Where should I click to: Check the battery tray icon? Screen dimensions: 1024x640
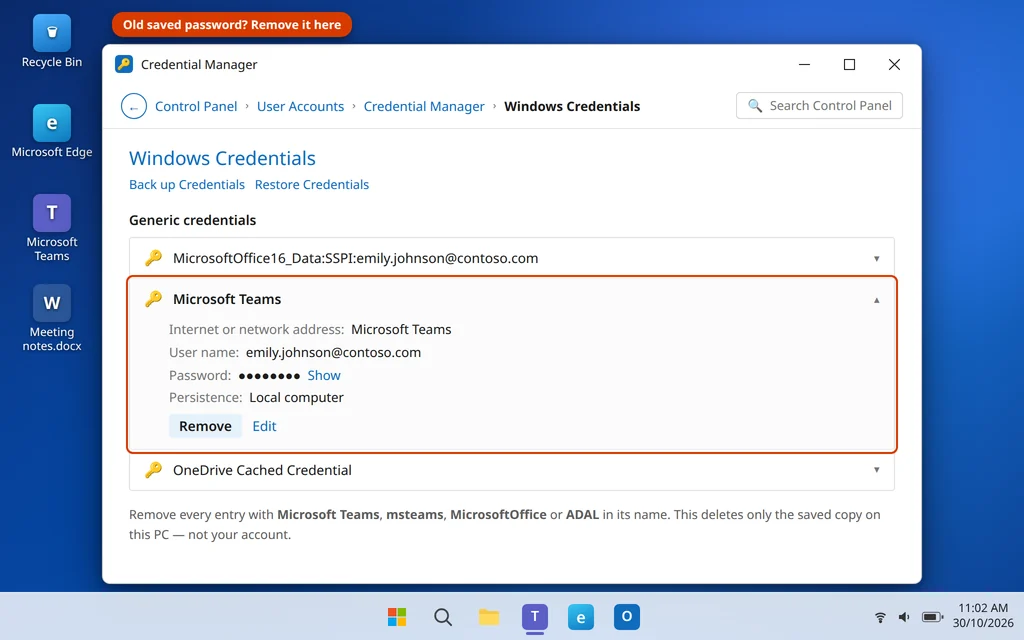pyautogui.click(x=933, y=616)
